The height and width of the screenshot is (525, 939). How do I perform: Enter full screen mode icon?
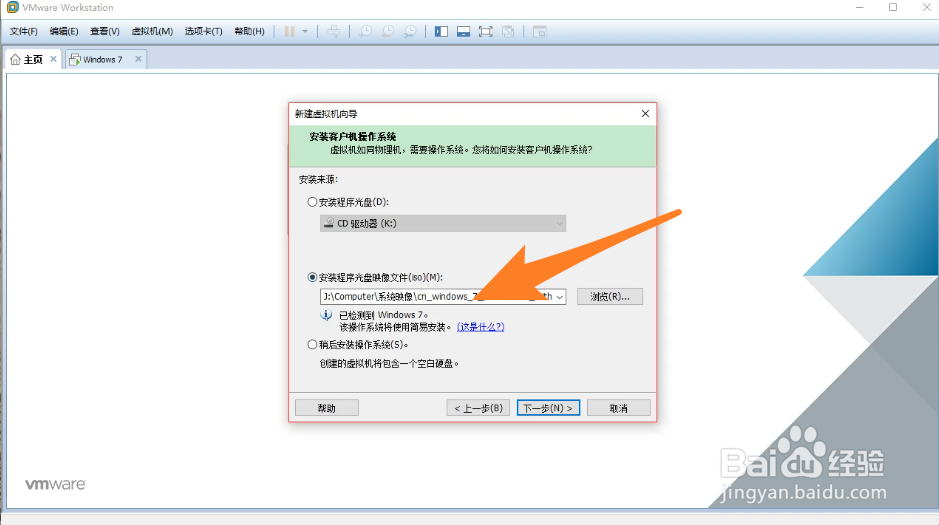486,32
